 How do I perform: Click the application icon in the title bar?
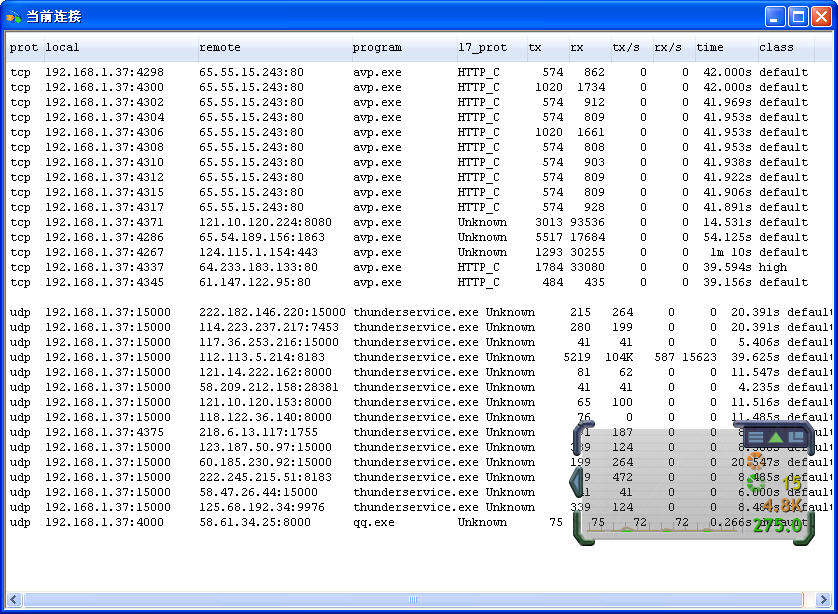click(x=13, y=17)
